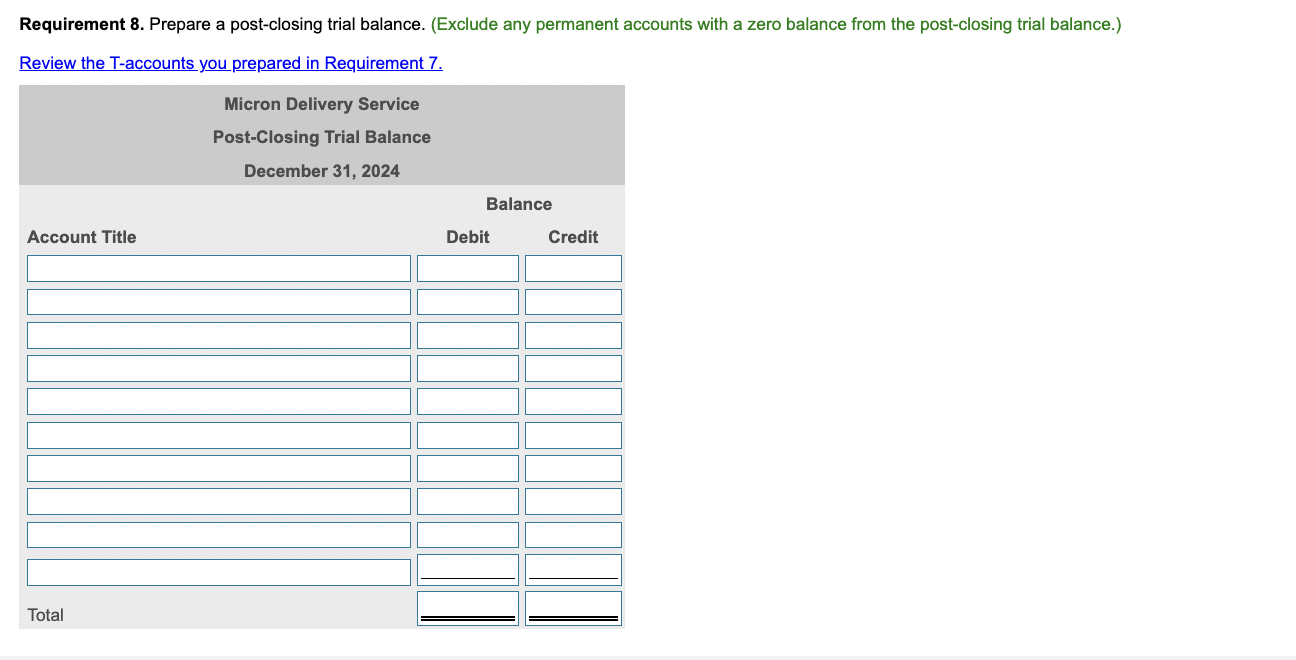The width and height of the screenshot is (1296, 660).
Task: Select the Total row Credit input field
Action: [573, 606]
